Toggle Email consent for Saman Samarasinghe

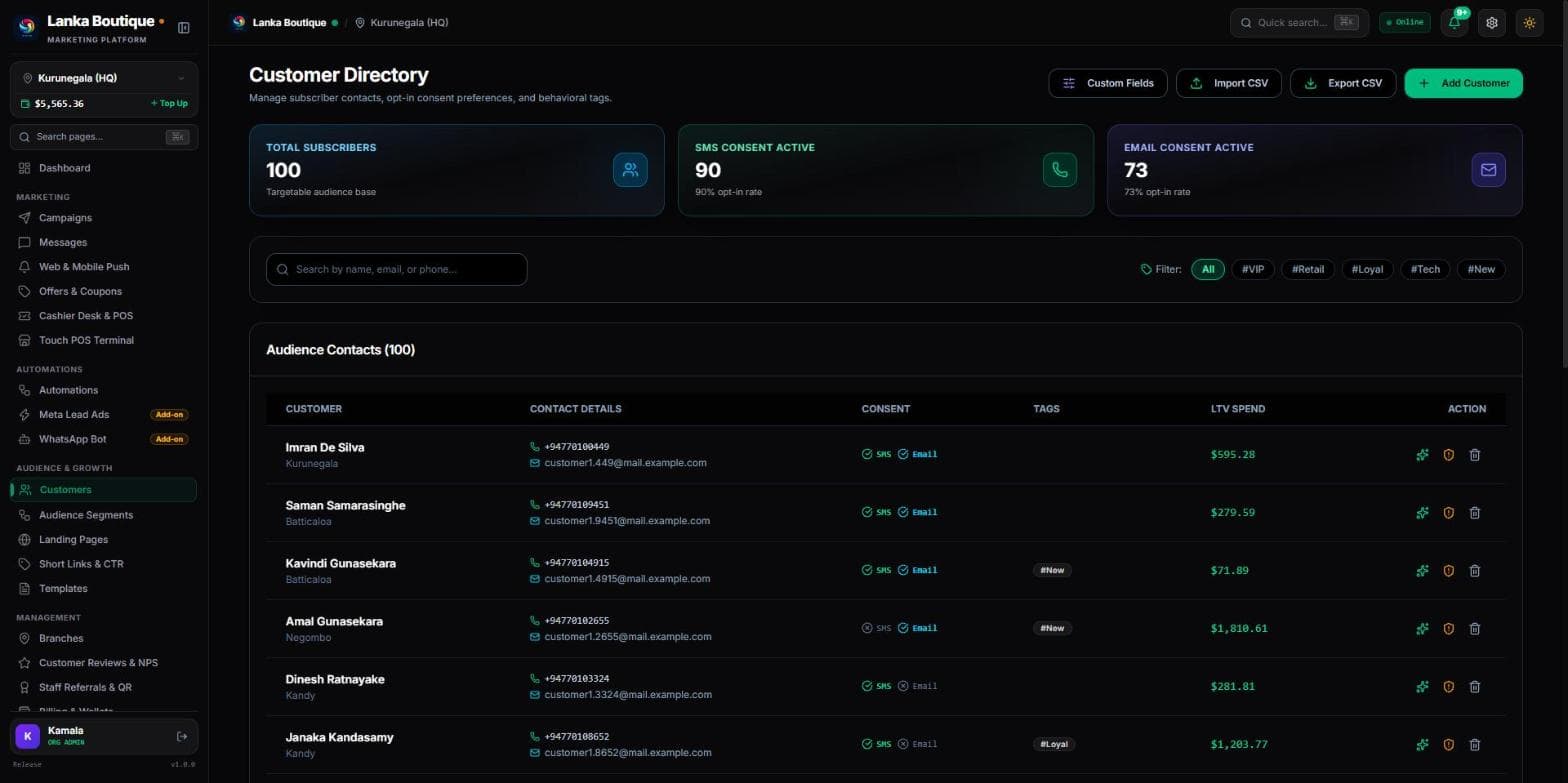pyautogui.click(x=917, y=513)
